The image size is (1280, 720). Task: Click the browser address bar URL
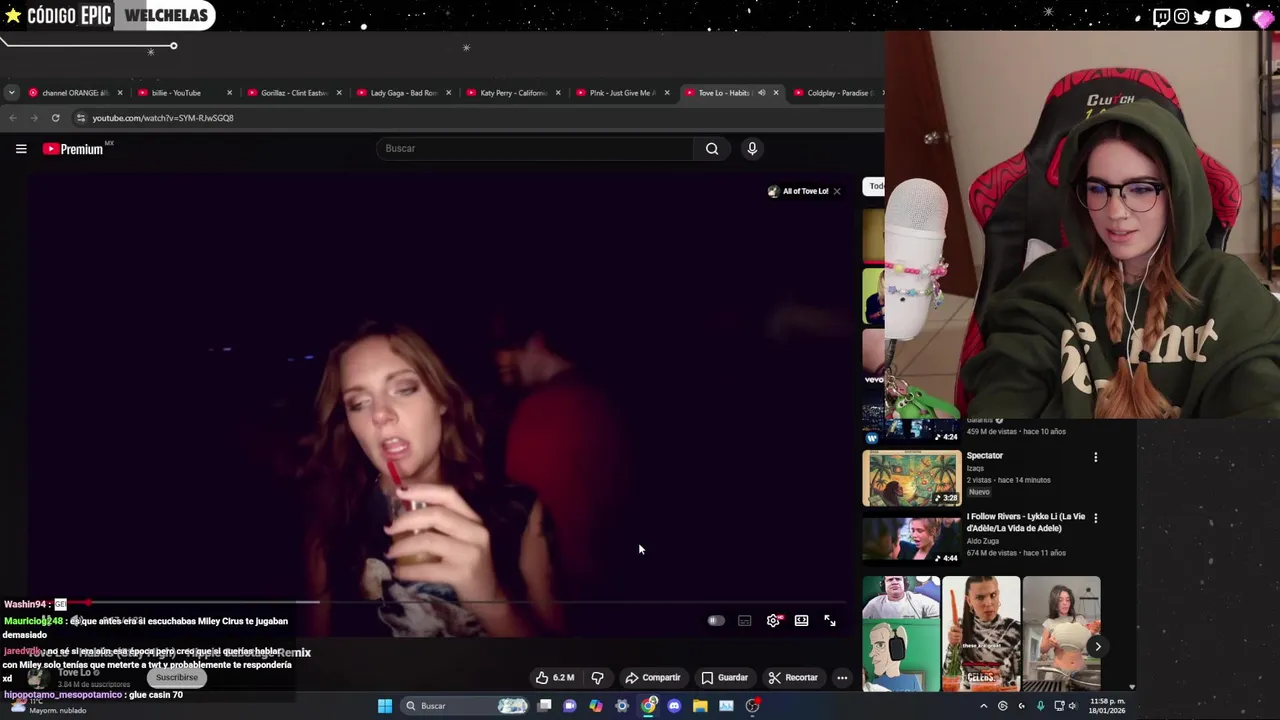[163, 118]
